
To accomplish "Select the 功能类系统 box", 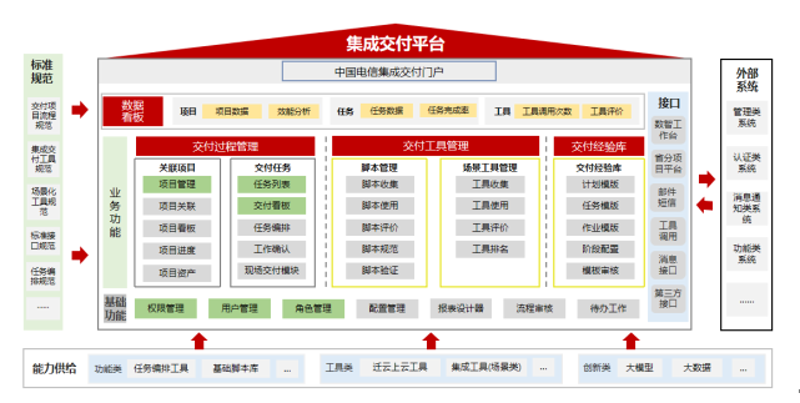I will click(x=746, y=254).
